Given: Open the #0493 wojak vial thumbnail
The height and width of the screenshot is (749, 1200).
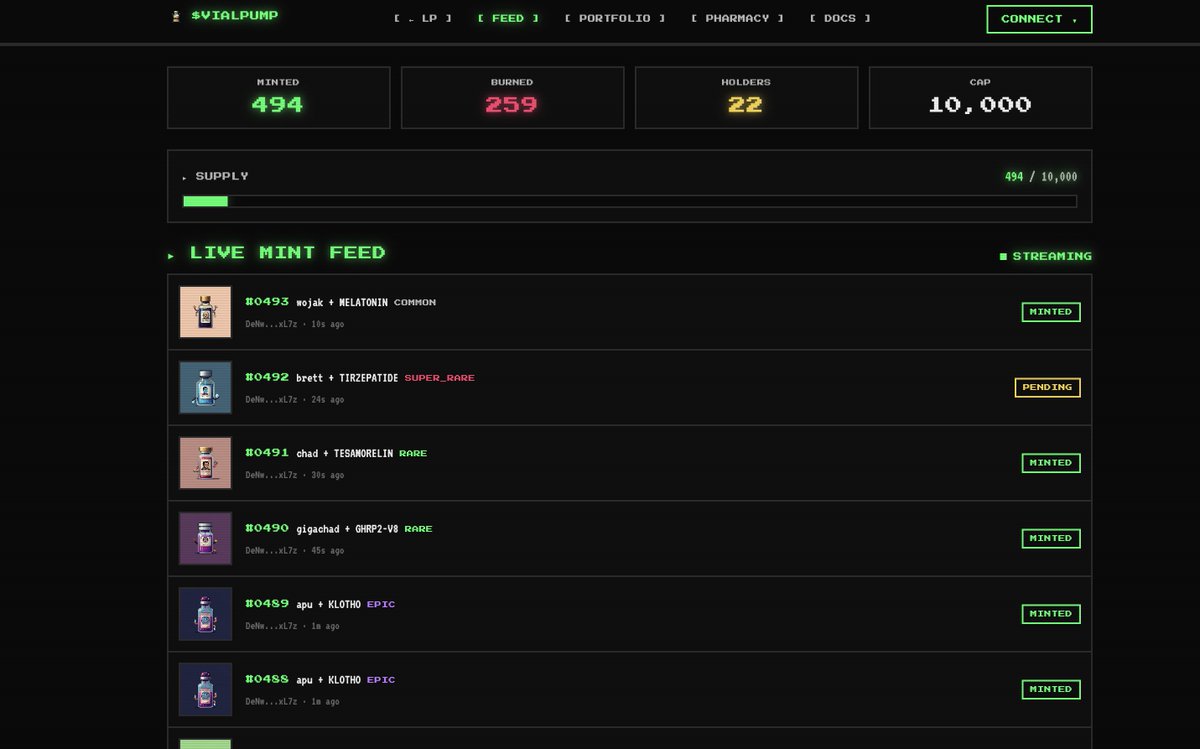Looking at the screenshot, I should pos(205,312).
